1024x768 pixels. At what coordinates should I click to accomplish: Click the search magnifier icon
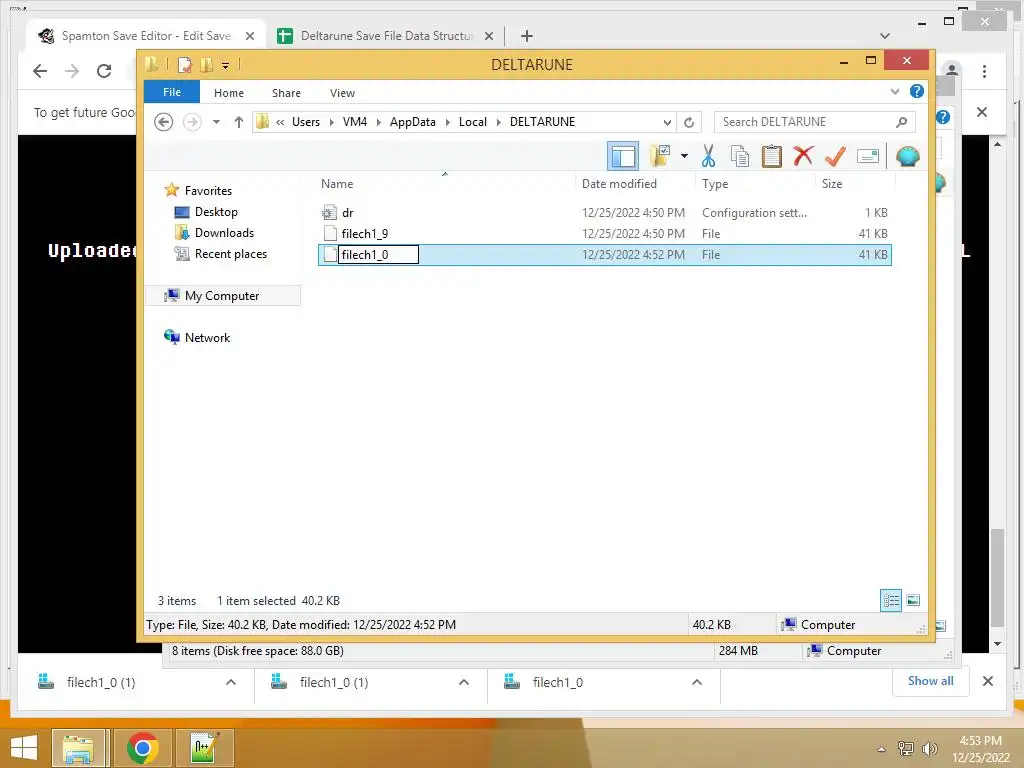901,122
